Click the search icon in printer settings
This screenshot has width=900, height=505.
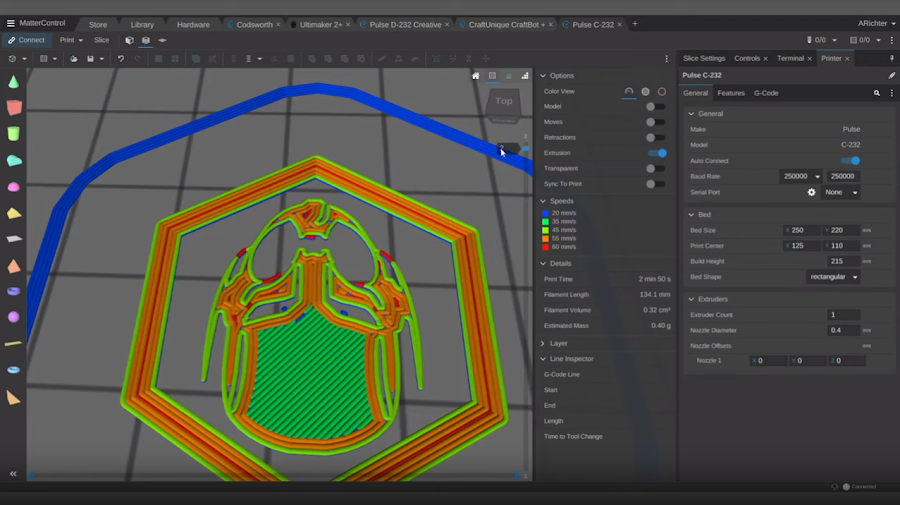877,93
